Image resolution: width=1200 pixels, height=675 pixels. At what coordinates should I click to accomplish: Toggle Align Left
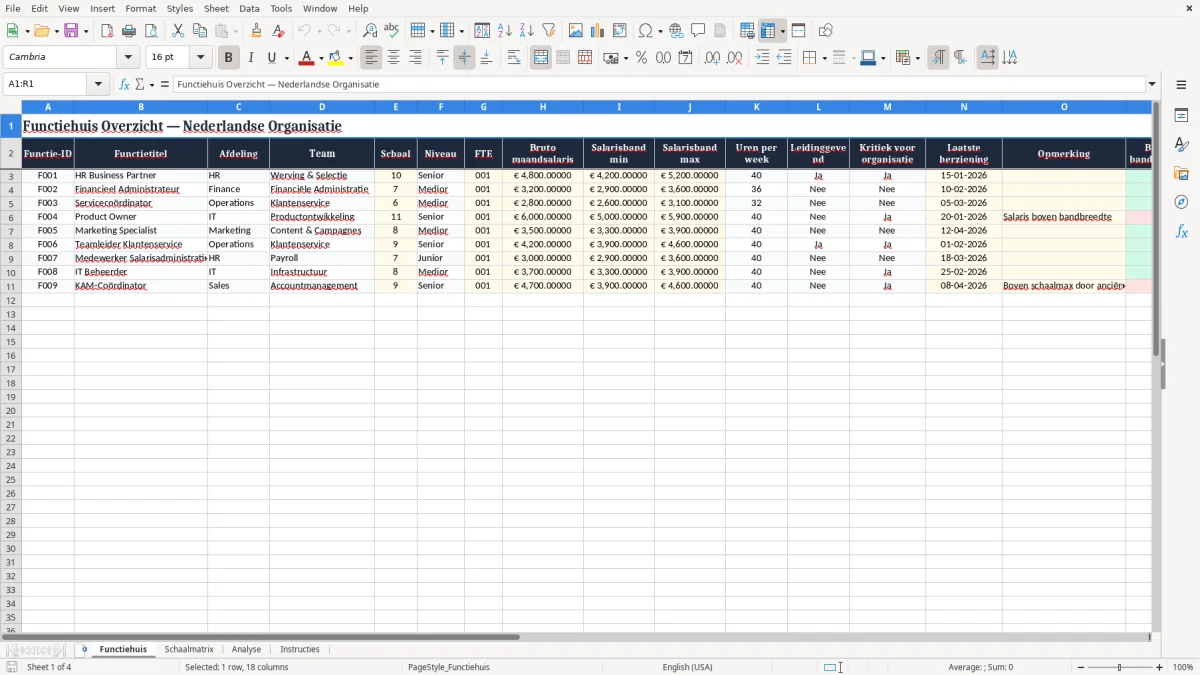click(x=371, y=58)
